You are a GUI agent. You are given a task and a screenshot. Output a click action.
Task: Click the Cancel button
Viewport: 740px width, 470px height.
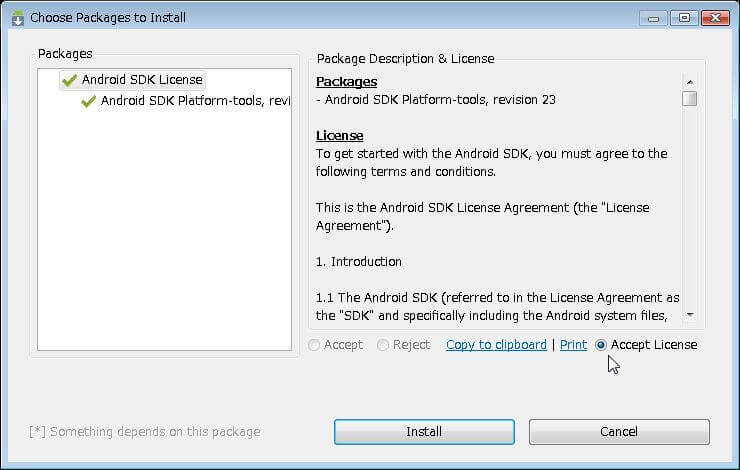pyautogui.click(x=619, y=432)
